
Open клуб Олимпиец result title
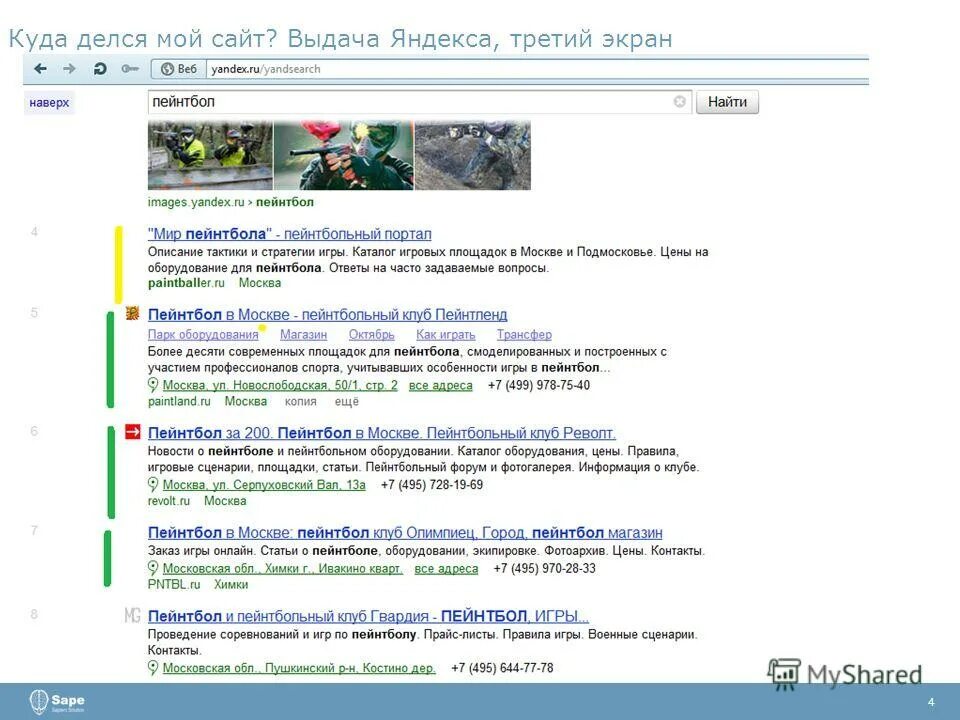point(405,533)
